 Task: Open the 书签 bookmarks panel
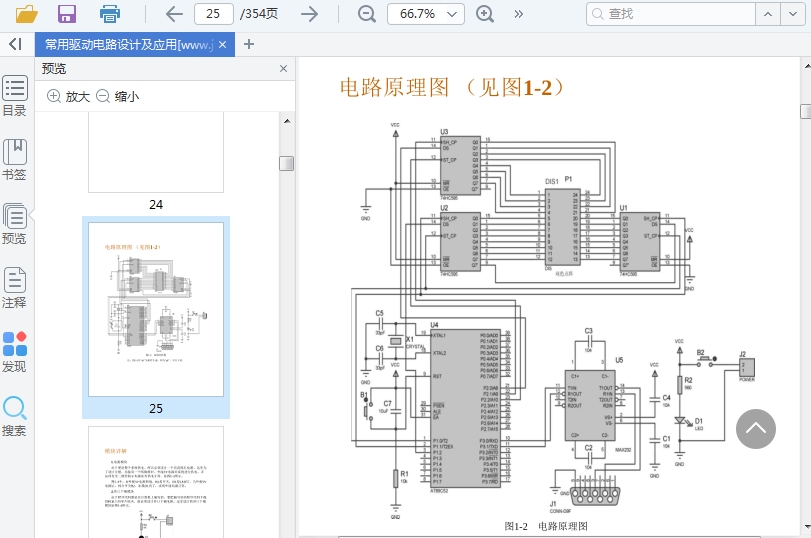pos(14,159)
